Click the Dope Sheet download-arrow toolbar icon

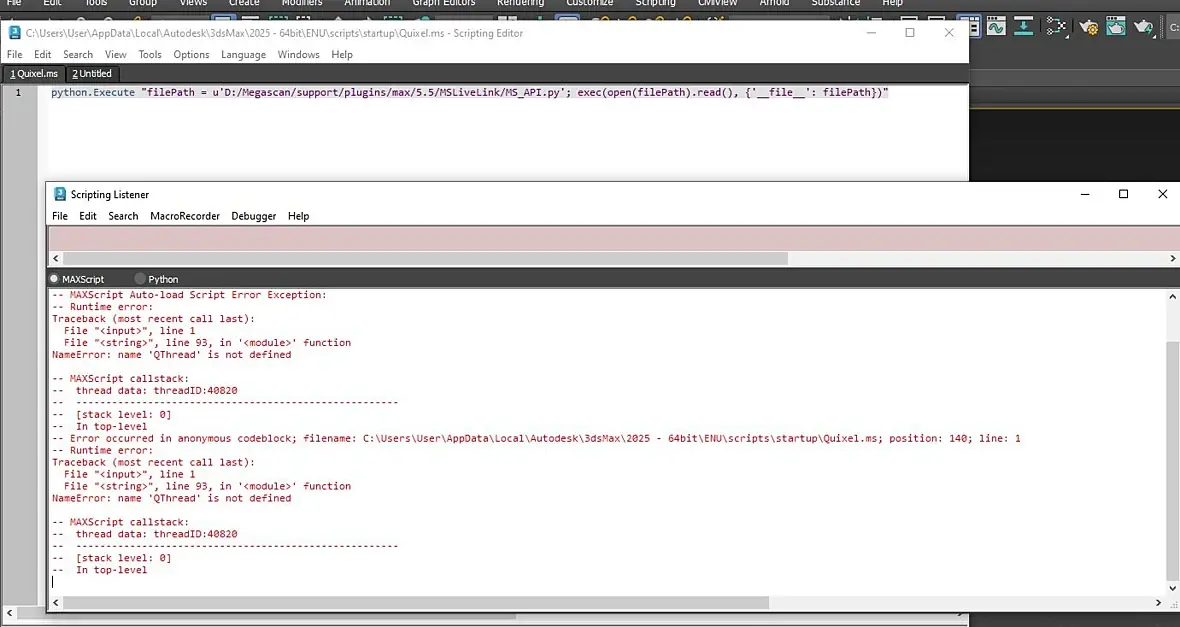pos(1023,26)
